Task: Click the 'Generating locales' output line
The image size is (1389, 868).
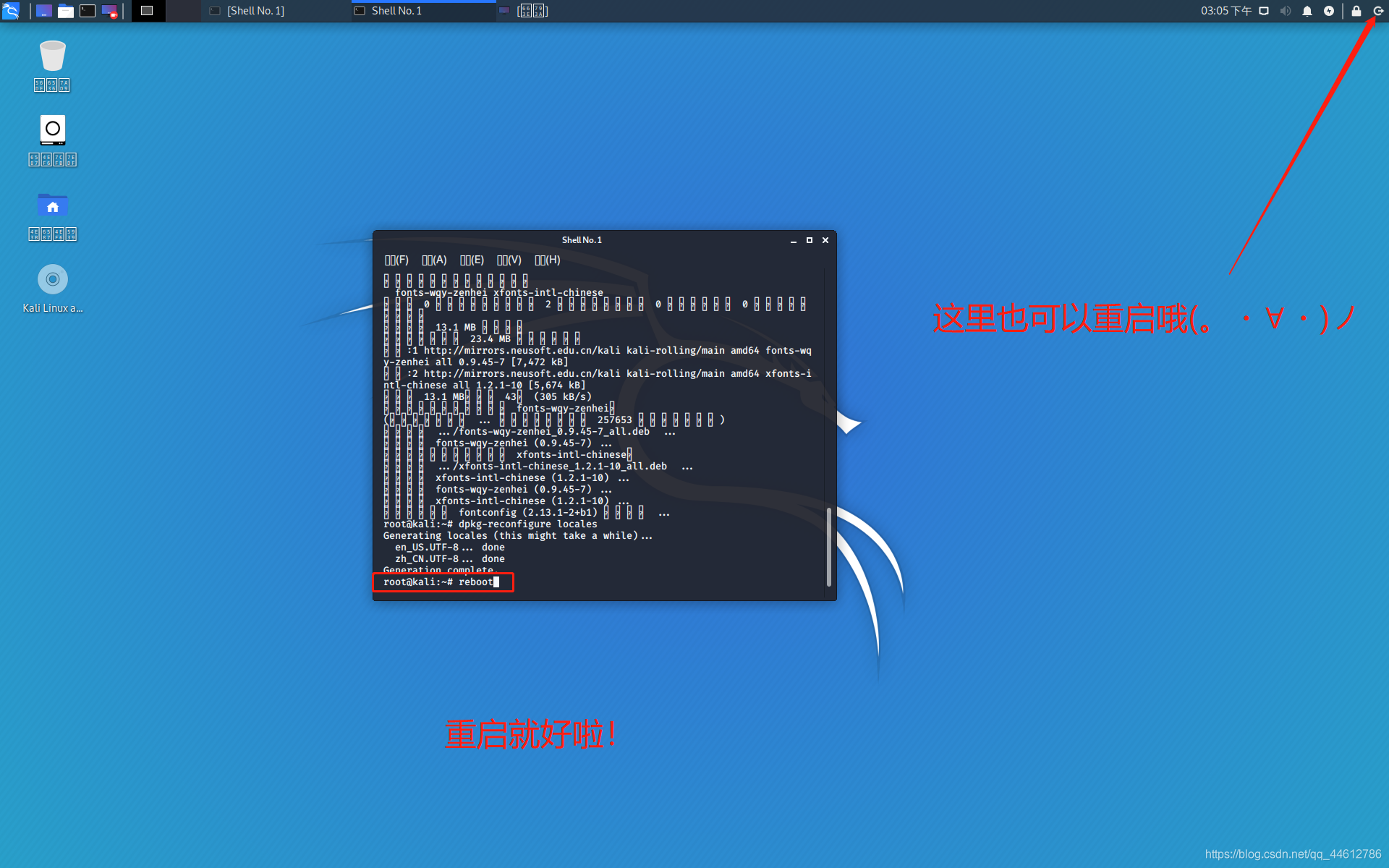Action: [x=518, y=536]
